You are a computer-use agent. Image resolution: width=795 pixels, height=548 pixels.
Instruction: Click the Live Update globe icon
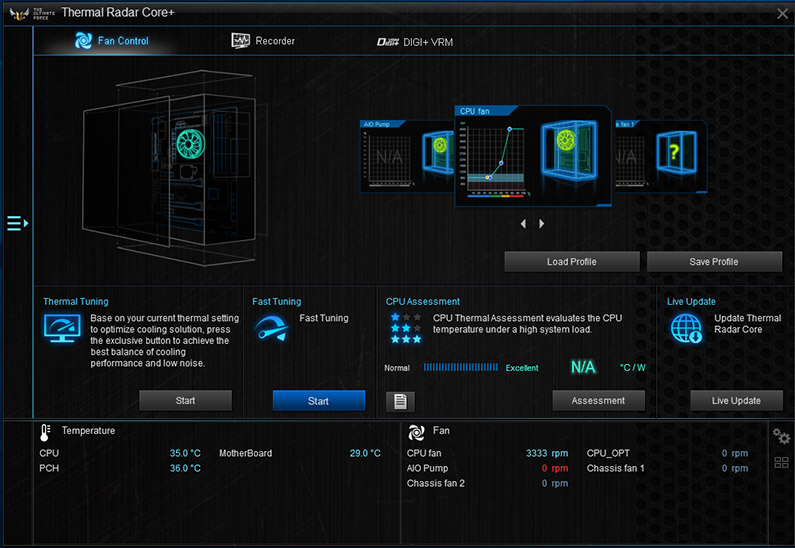point(686,328)
